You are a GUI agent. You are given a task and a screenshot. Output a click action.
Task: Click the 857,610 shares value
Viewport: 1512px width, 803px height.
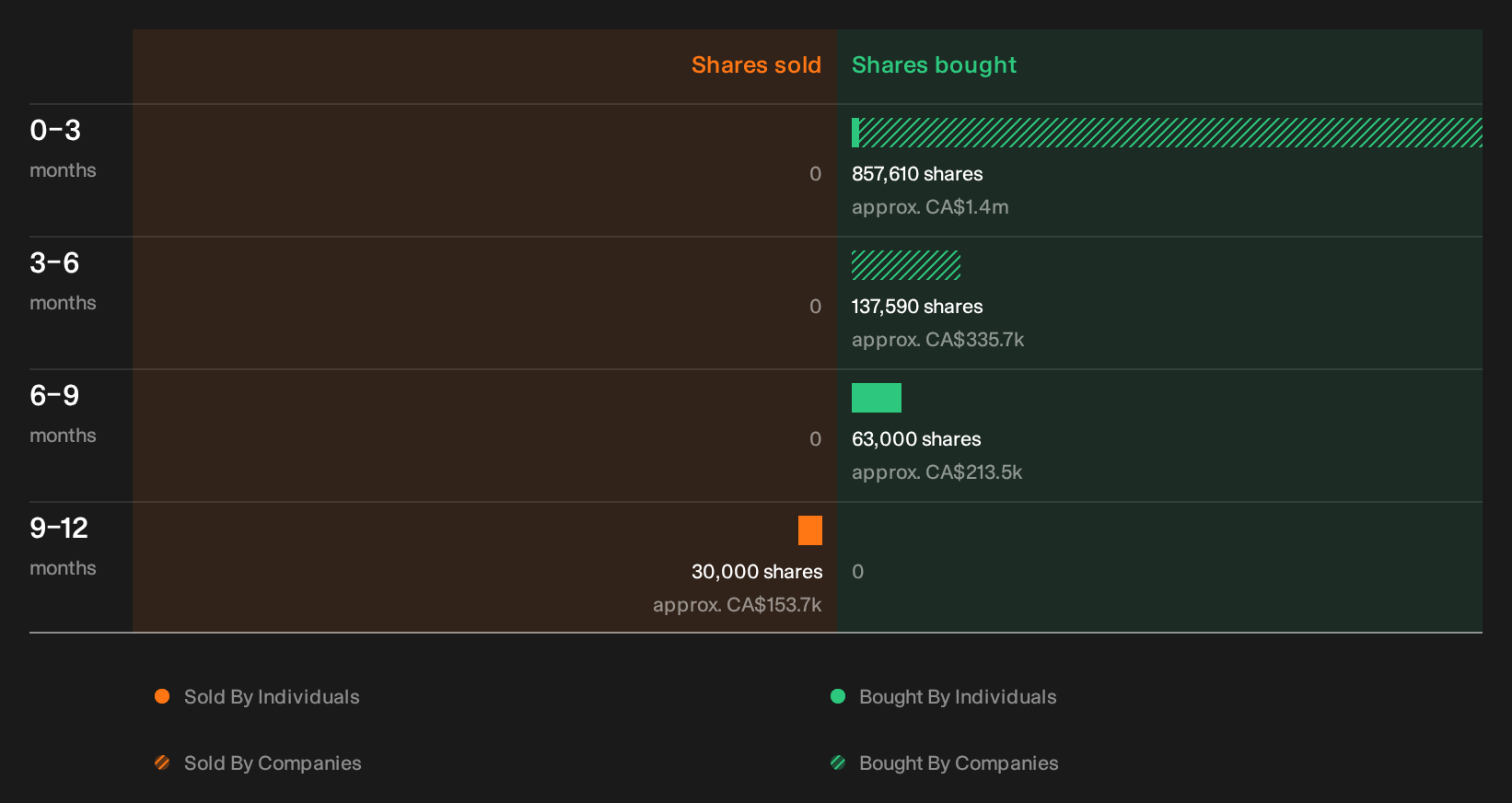coord(917,174)
